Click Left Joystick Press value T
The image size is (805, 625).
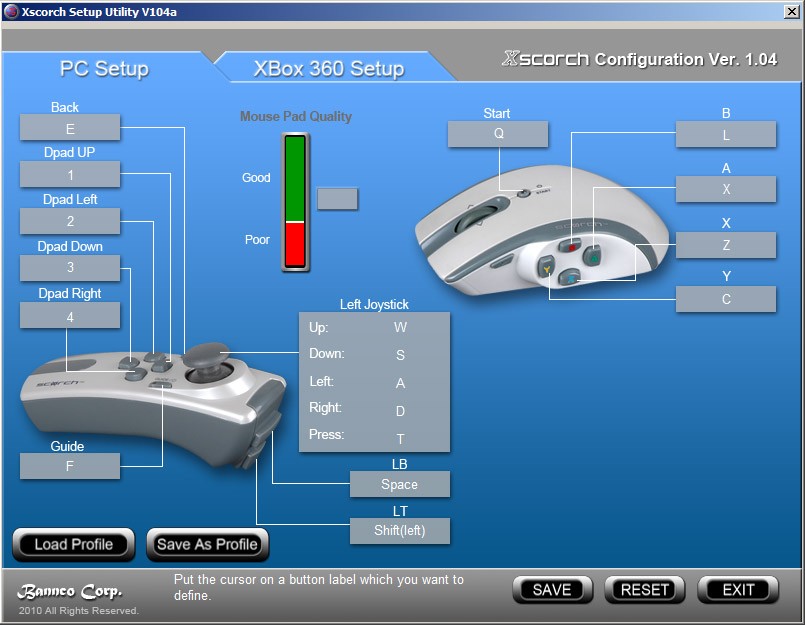coord(400,439)
